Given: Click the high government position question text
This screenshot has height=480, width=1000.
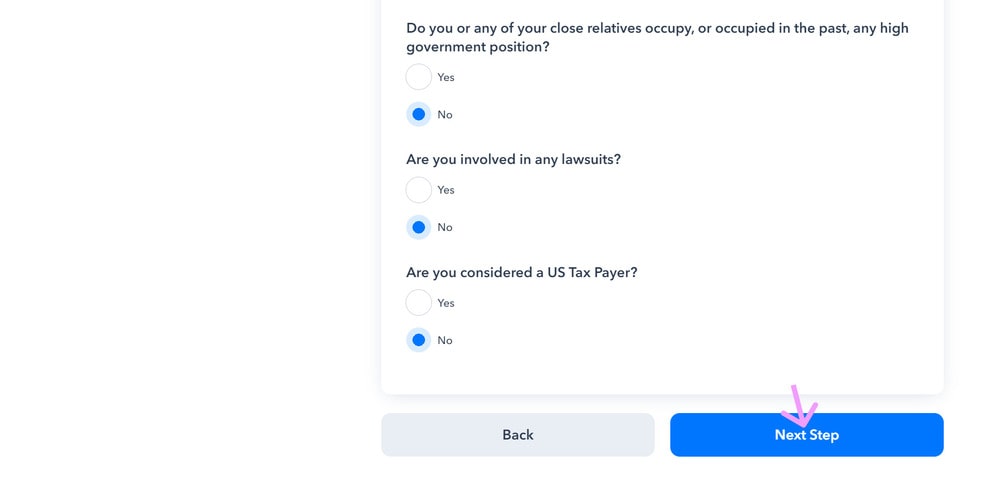Looking at the screenshot, I should tap(657, 37).
